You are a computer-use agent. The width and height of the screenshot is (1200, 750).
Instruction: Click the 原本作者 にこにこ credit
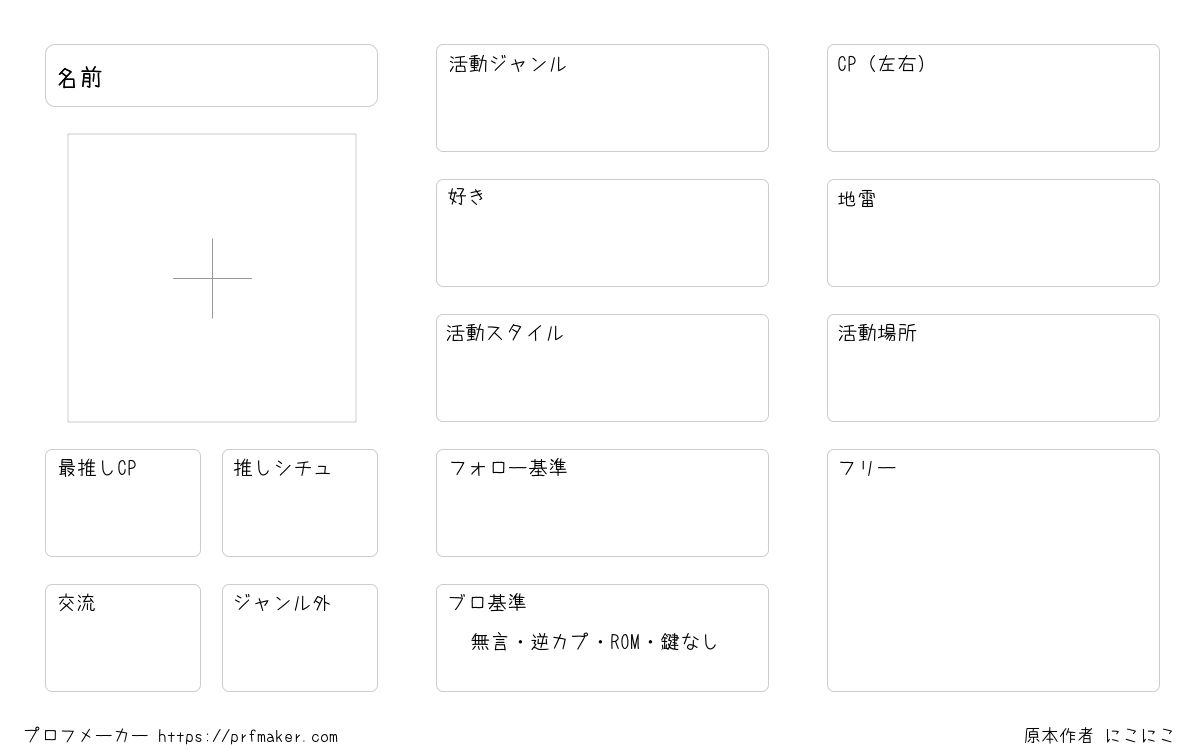point(1099,736)
